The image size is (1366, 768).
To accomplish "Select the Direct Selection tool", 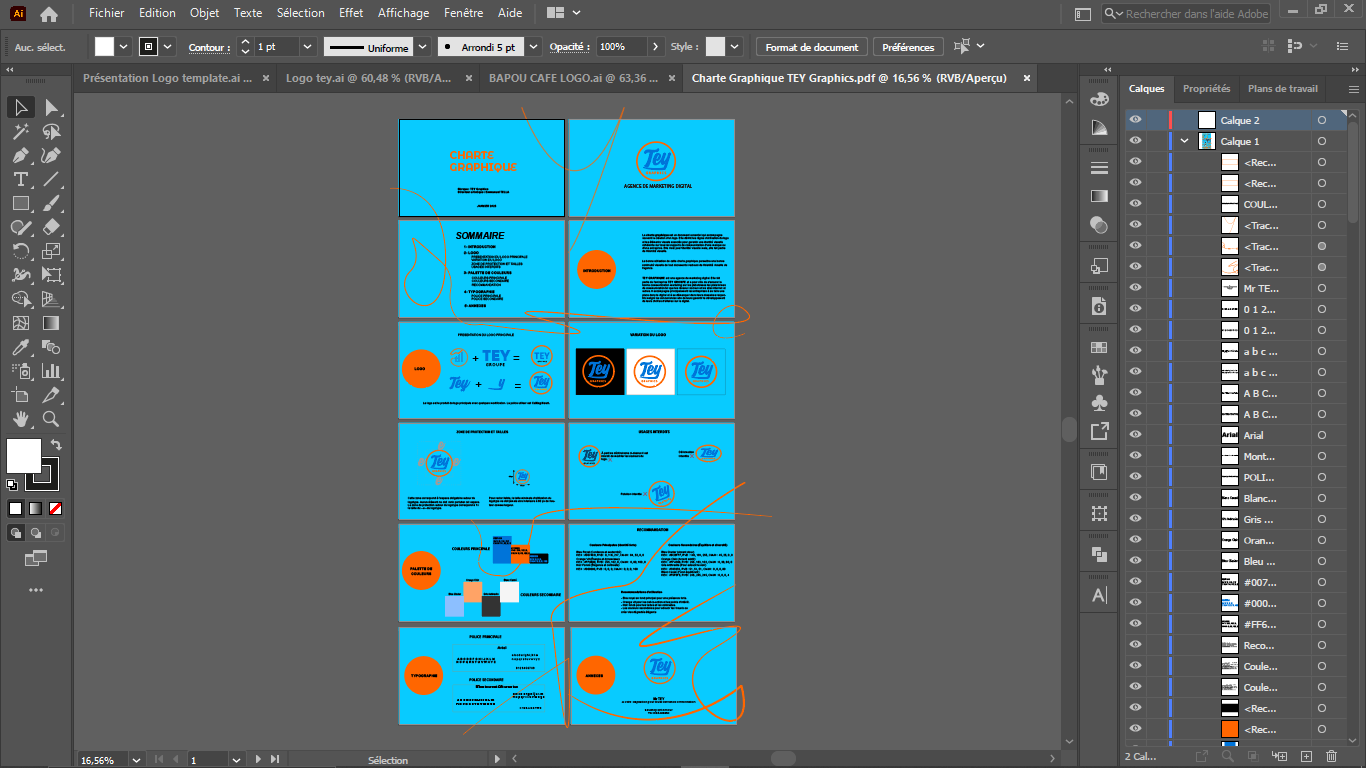I will tap(51, 107).
